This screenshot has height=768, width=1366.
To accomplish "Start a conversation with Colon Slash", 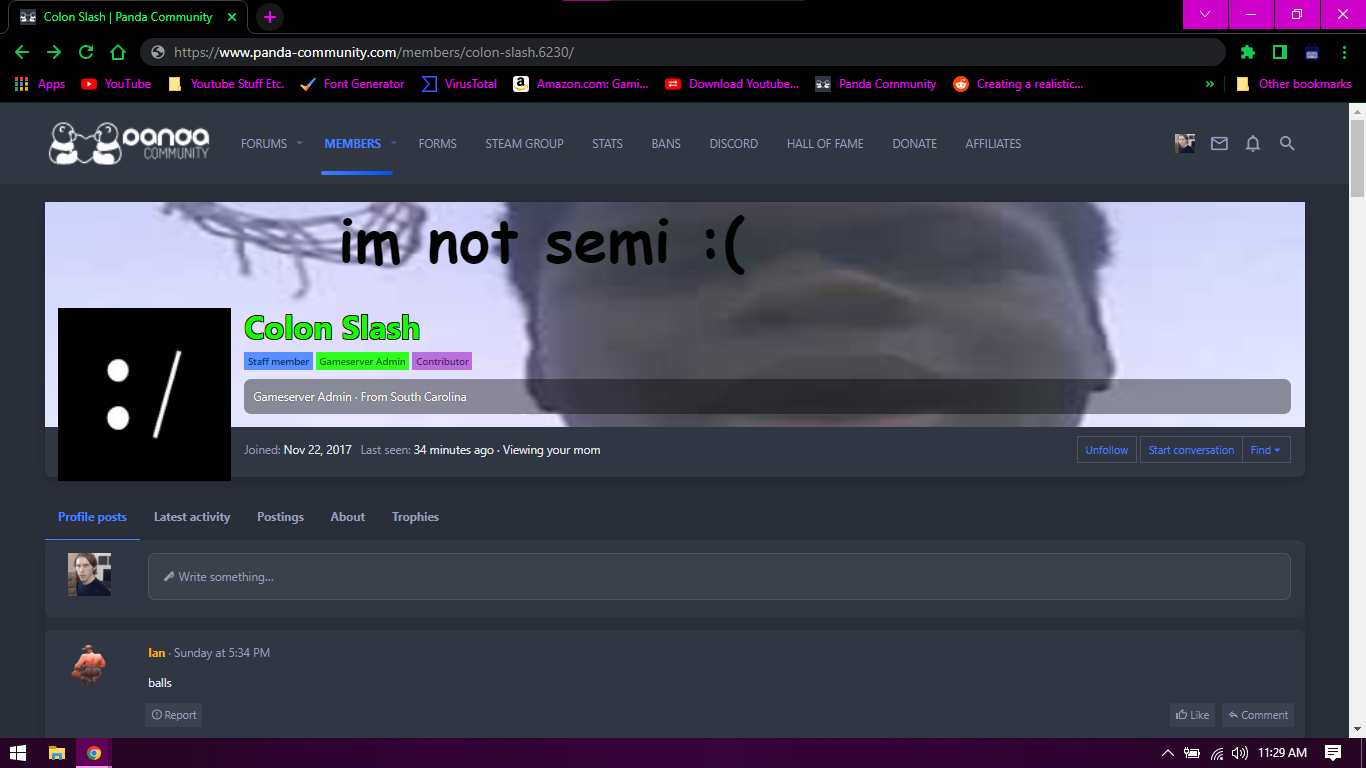I will (1191, 449).
